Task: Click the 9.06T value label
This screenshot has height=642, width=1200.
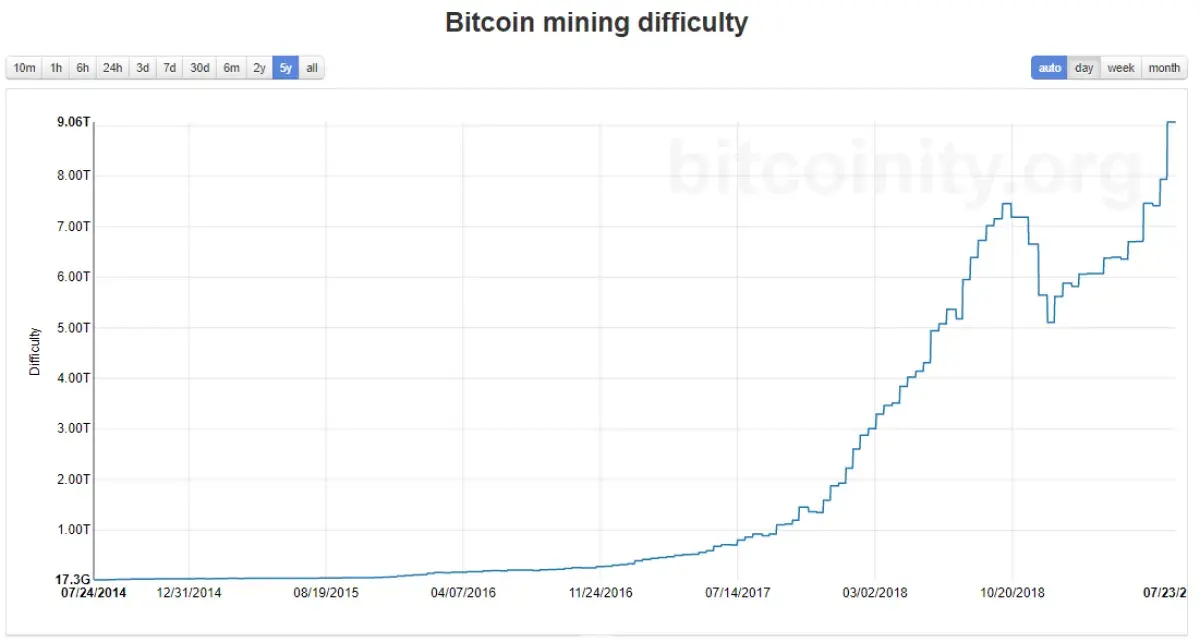Action: (x=71, y=120)
